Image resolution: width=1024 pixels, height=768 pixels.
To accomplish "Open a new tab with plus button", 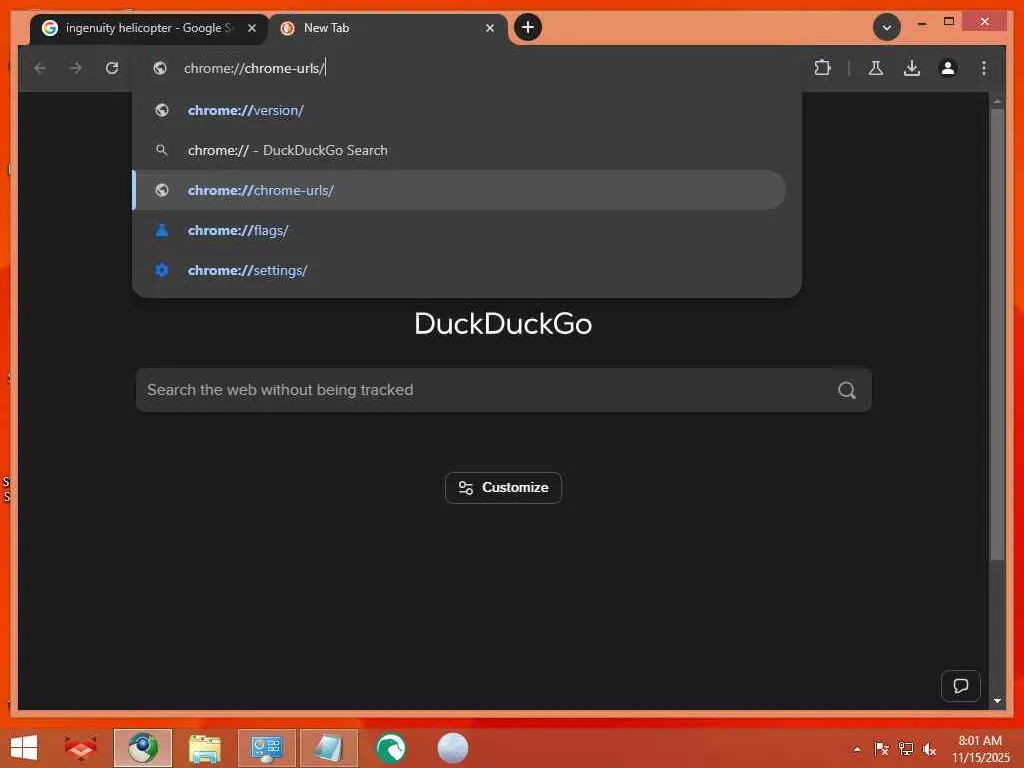I will click(528, 27).
